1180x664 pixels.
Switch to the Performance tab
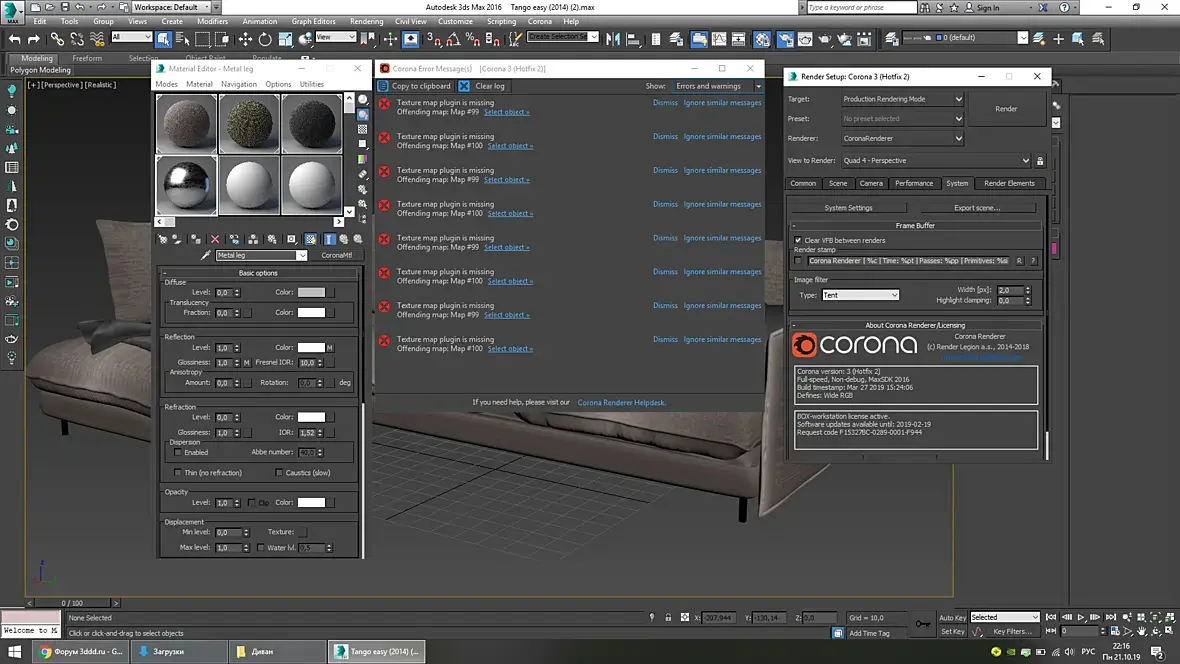913,183
